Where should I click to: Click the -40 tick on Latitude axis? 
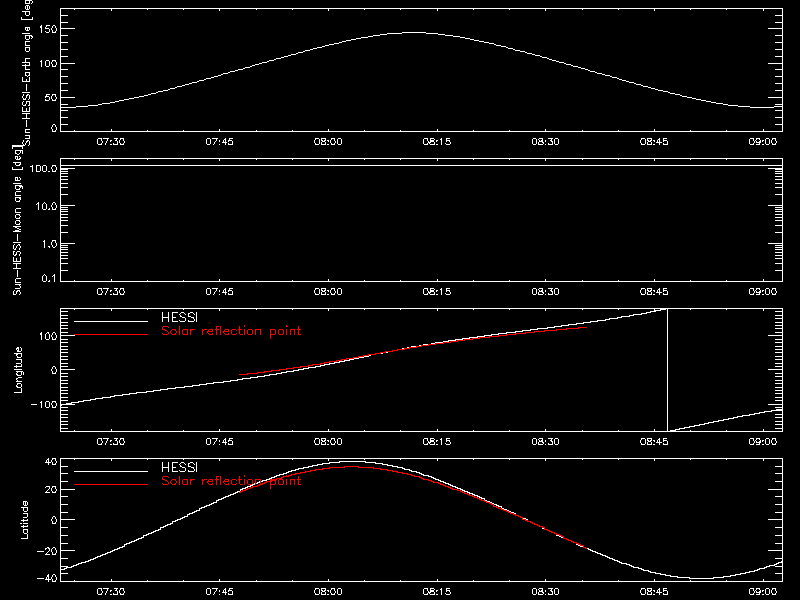[47, 578]
